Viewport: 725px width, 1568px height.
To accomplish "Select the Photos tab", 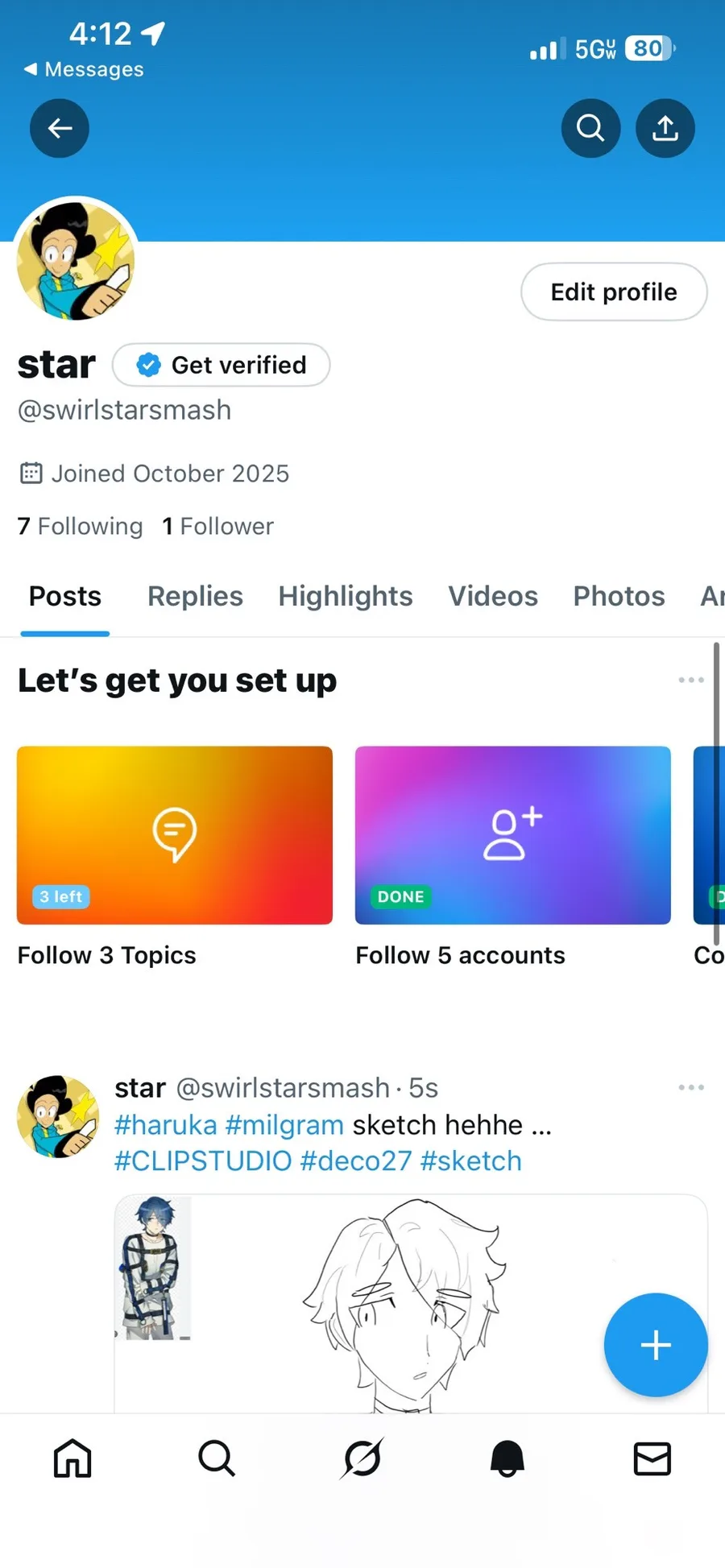I will tap(619, 596).
